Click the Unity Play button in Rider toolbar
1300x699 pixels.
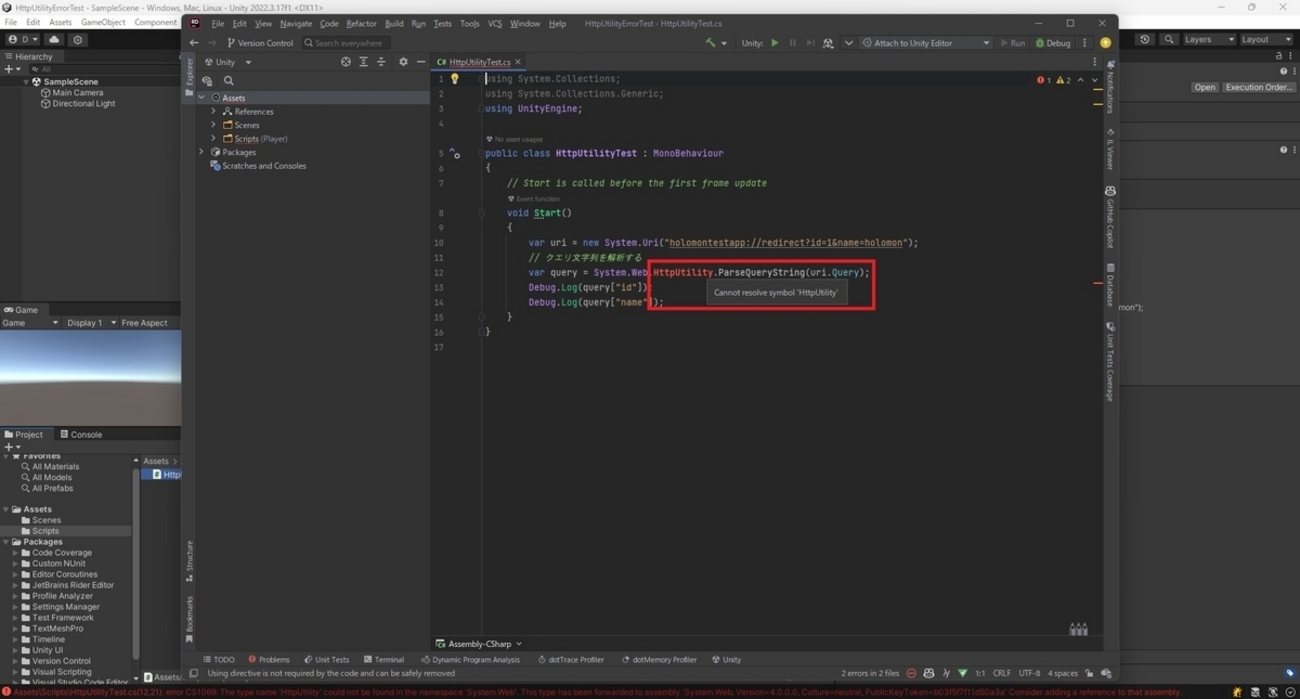(x=774, y=43)
